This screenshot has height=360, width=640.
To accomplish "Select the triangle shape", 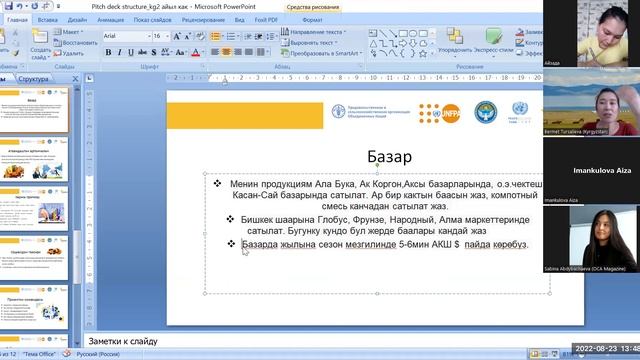I will pyautogui.click(x=373, y=43).
